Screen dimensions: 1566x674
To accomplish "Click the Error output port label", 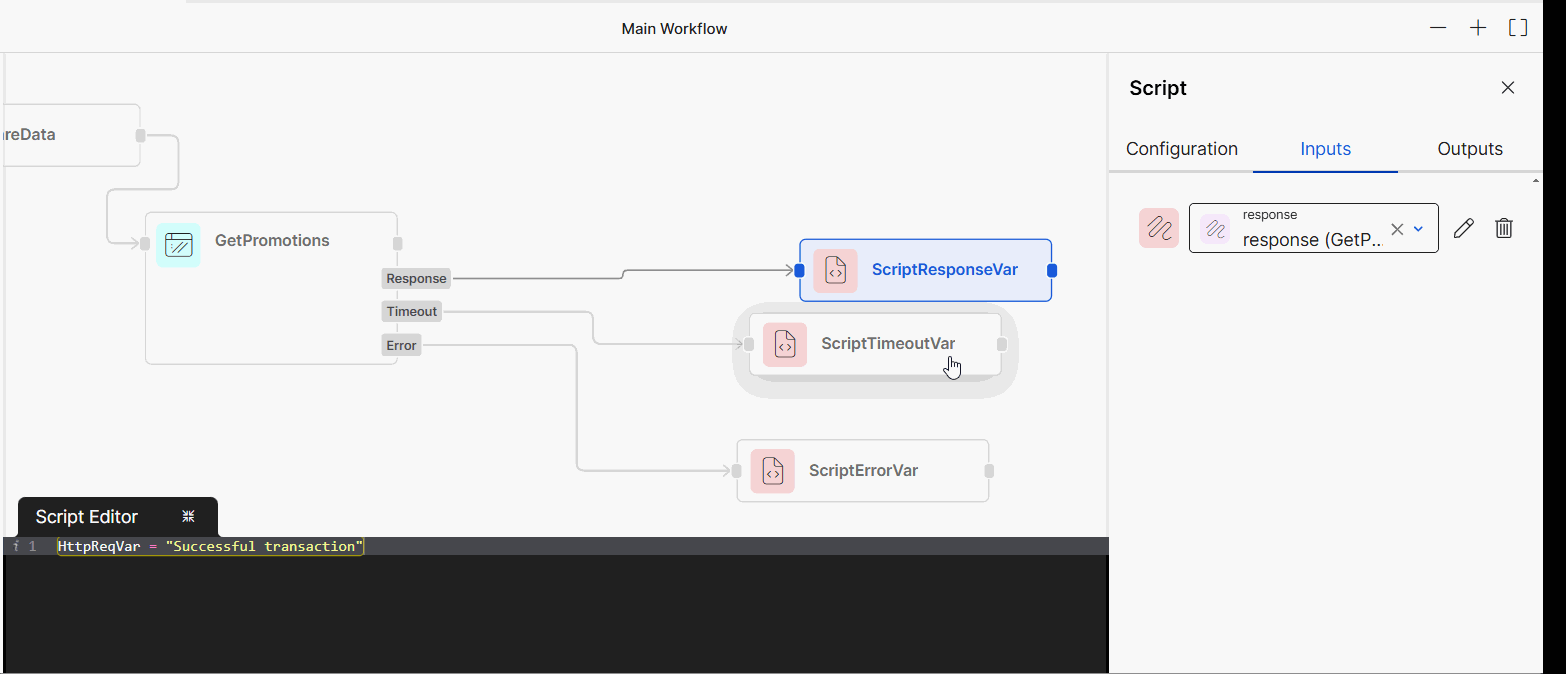I will point(400,344).
